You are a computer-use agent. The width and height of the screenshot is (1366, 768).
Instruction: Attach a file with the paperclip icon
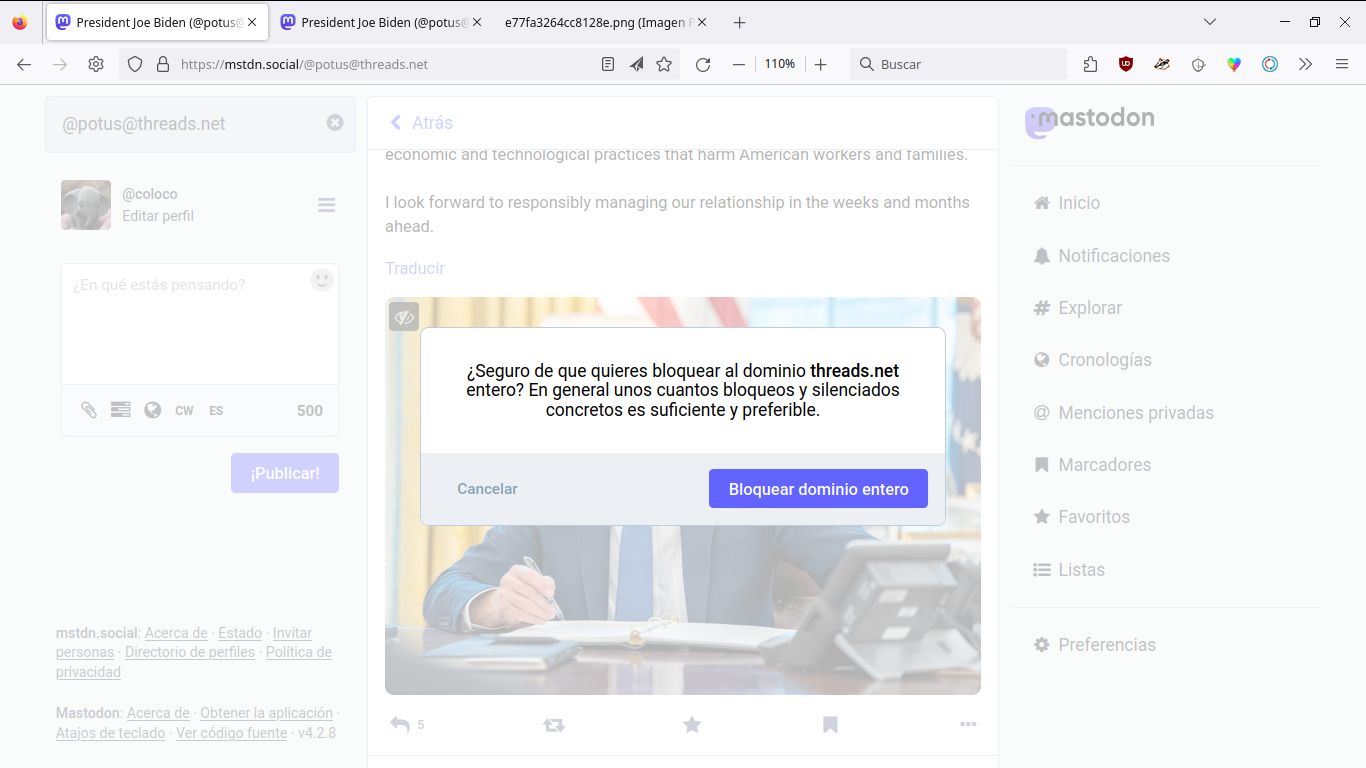[x=89, y=410]
